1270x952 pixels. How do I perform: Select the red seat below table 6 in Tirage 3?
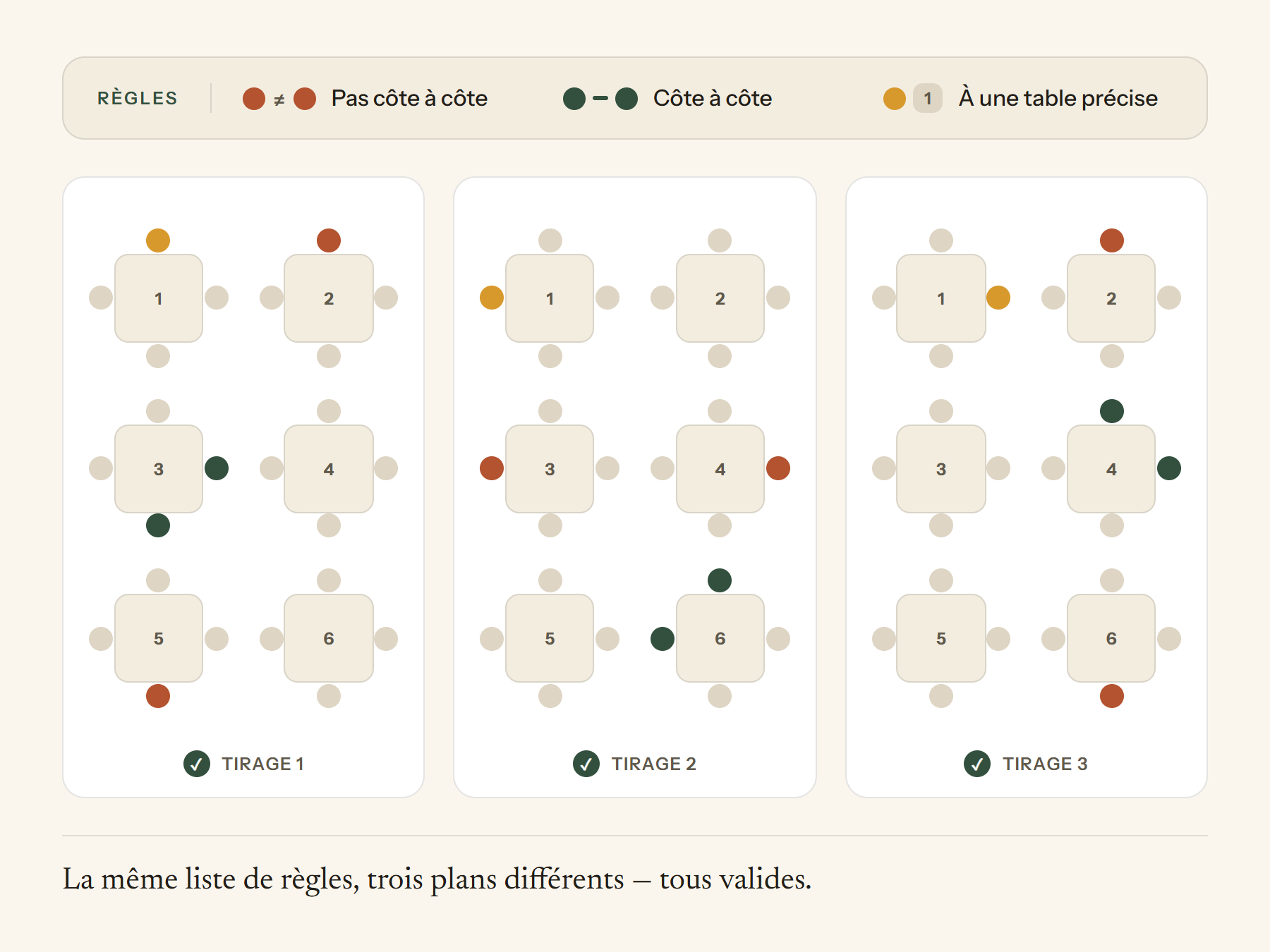pos(1112,696)
